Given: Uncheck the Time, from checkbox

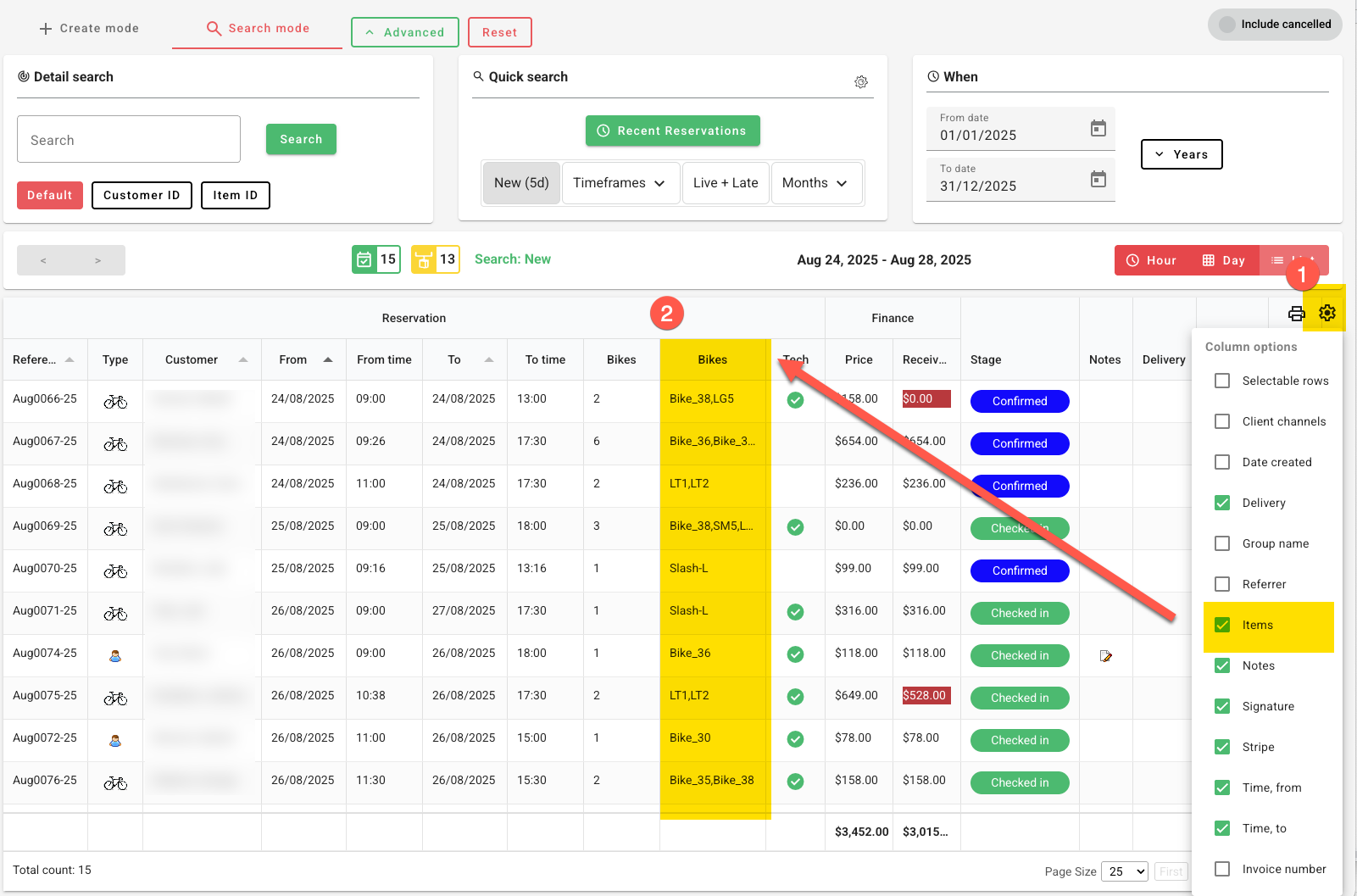Looking at the screenshot, I should click(x=1222, y=787).
